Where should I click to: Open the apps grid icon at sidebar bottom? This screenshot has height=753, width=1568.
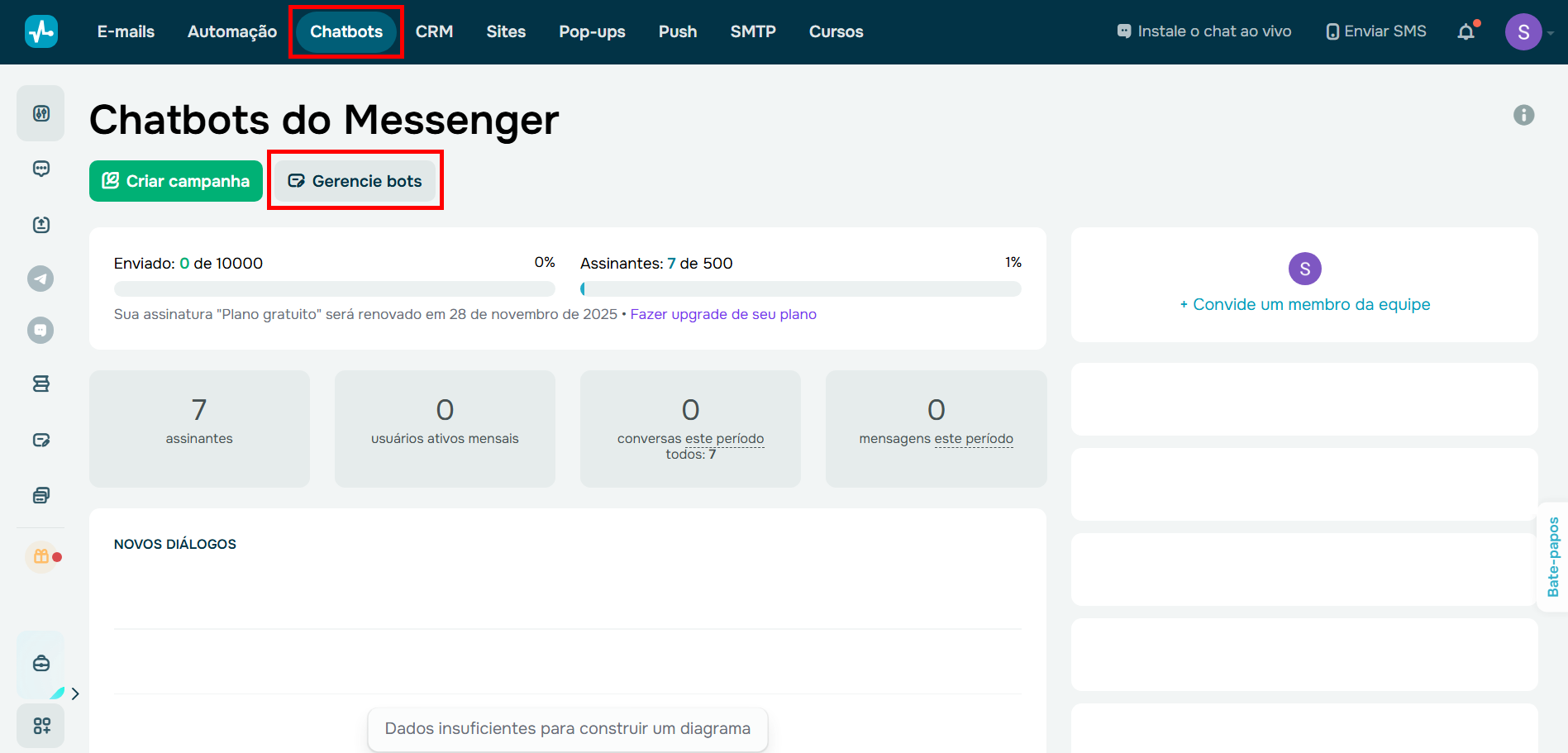[41, 726]
